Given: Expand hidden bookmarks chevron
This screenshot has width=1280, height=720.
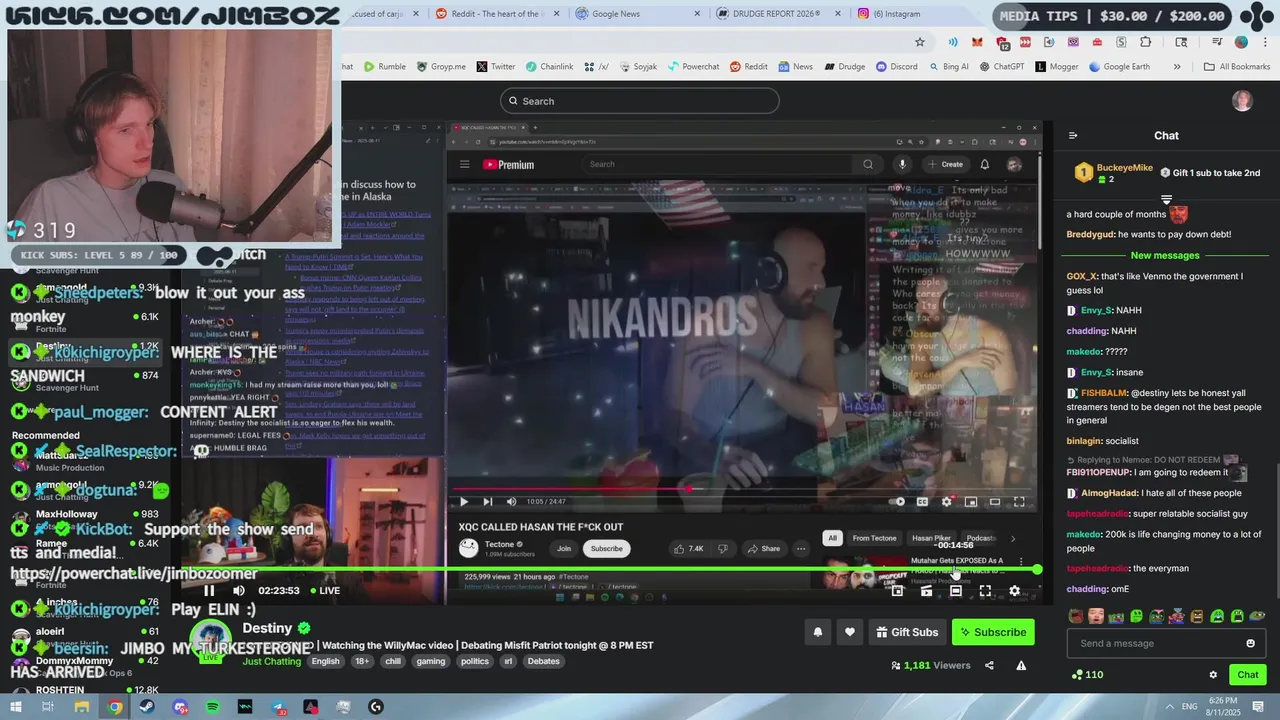Looking at the screenshot, I should point(1177,67).
